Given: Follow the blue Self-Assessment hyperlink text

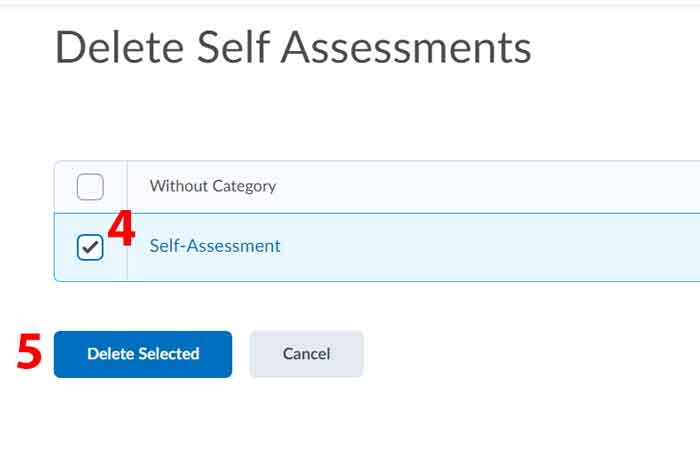Looking at the screenshot, I should pyautogui.click(x=215, y=246).
